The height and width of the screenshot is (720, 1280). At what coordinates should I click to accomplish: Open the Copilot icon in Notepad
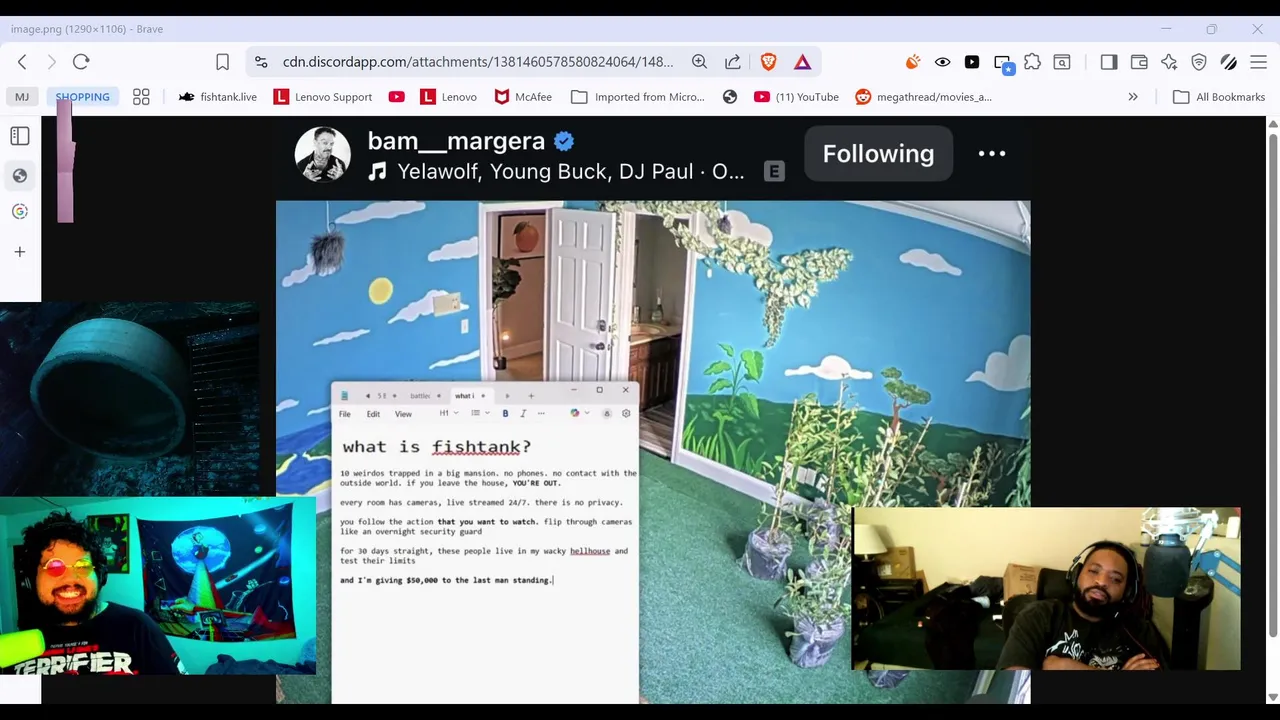(575, 413)
